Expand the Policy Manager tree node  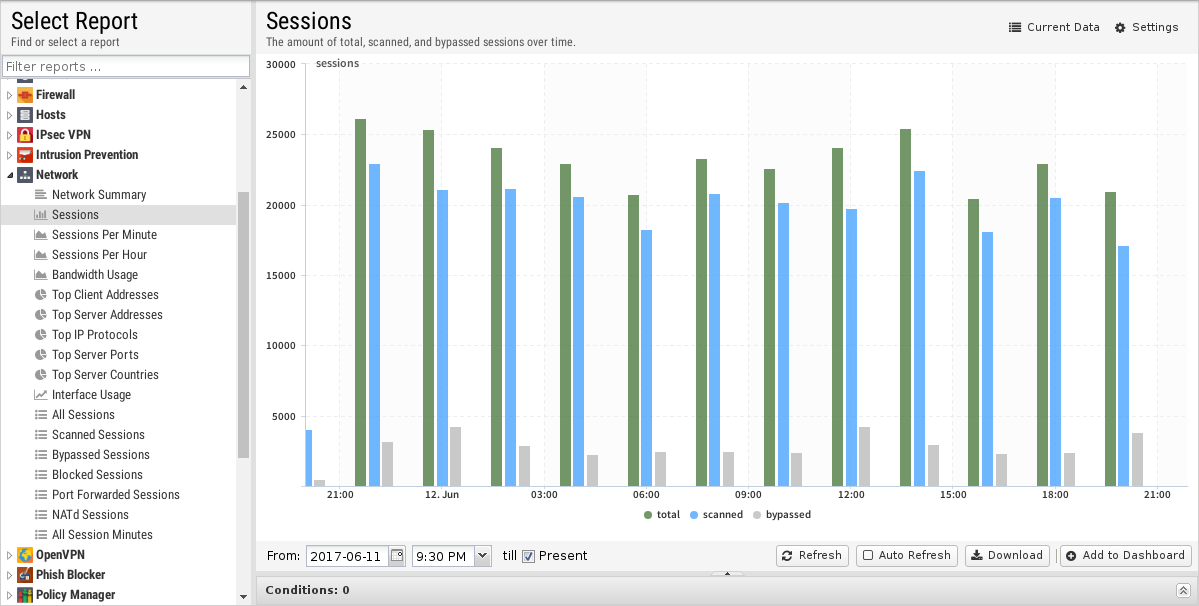pyautogui.click(x=10, y=595)
